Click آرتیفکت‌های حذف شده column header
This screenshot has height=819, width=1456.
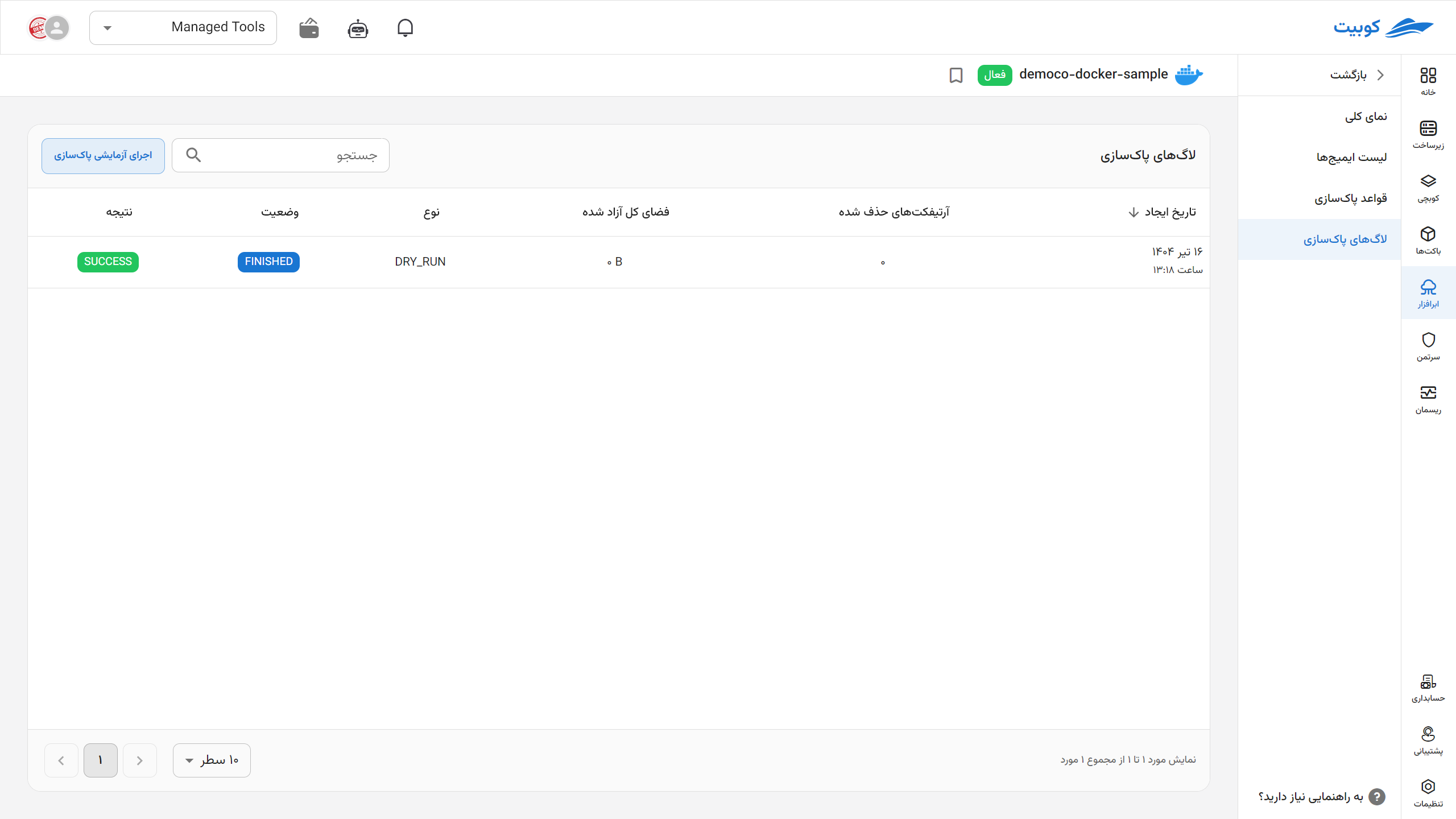894,212
